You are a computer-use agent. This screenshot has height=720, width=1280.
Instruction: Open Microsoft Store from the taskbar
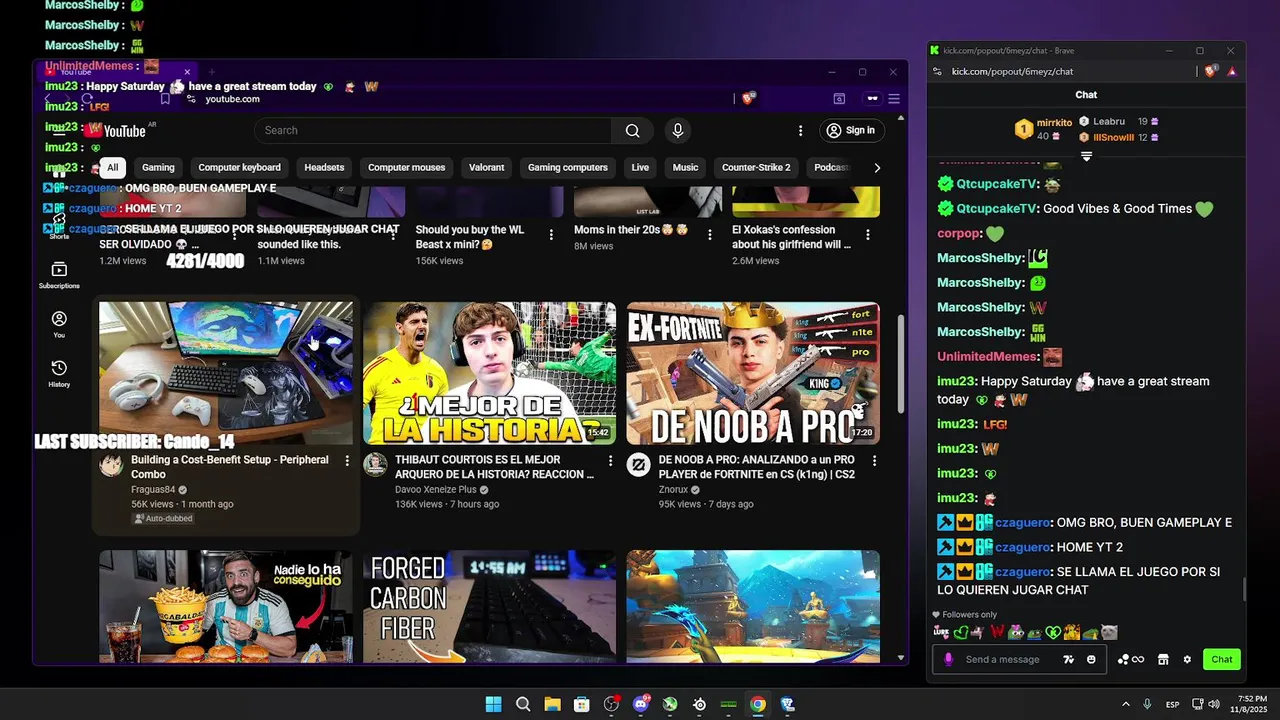[x=582, y=704]
